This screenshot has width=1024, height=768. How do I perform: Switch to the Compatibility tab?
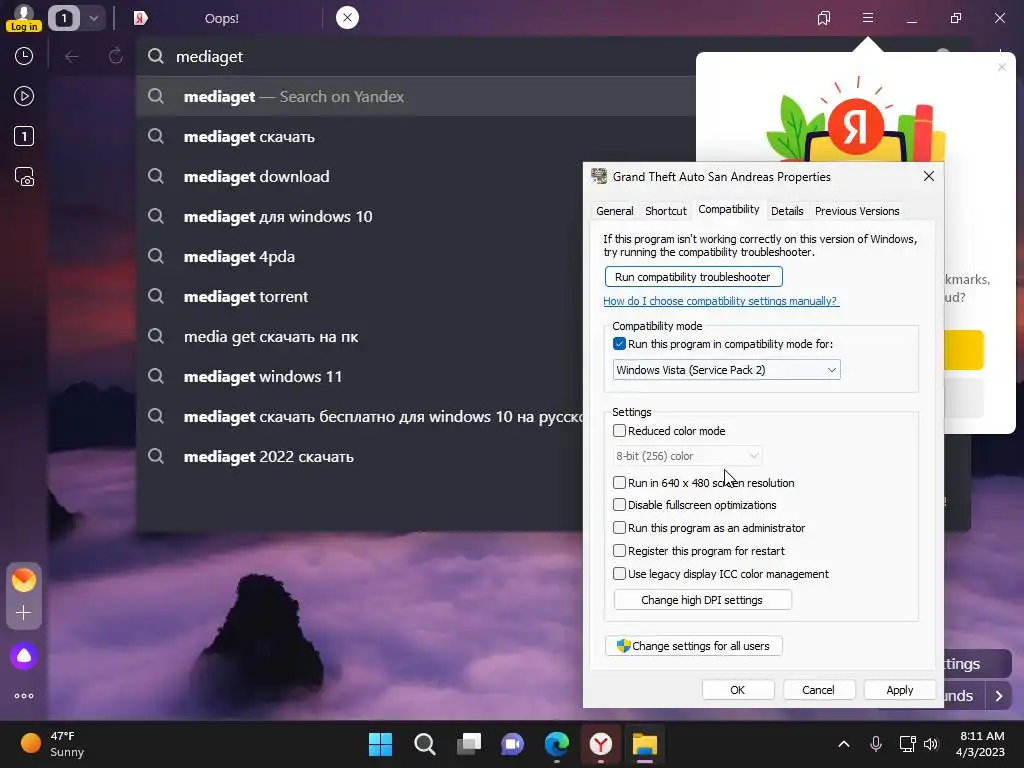pyautogui.click(x=729, y=209)
